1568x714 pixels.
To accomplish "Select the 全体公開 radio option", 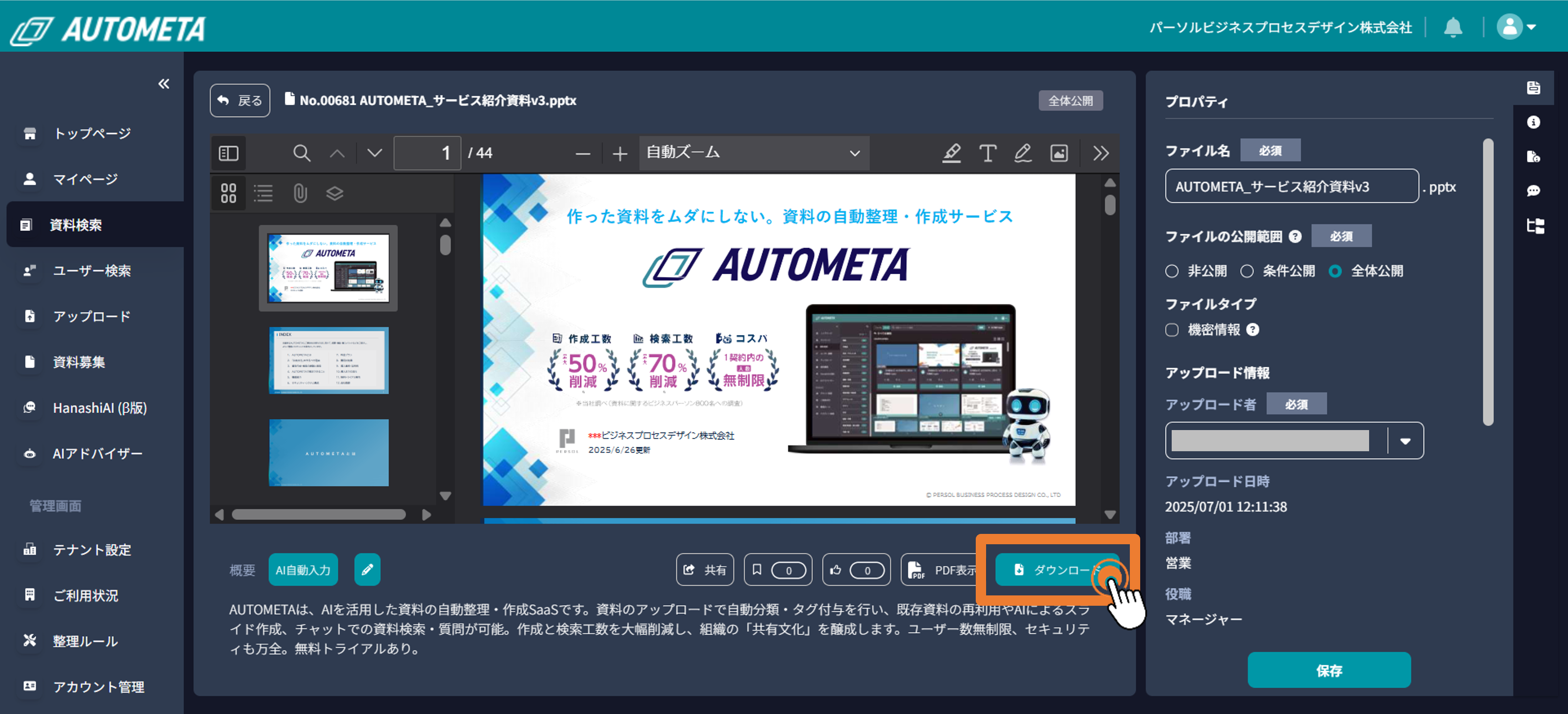I will [1336, 271].
